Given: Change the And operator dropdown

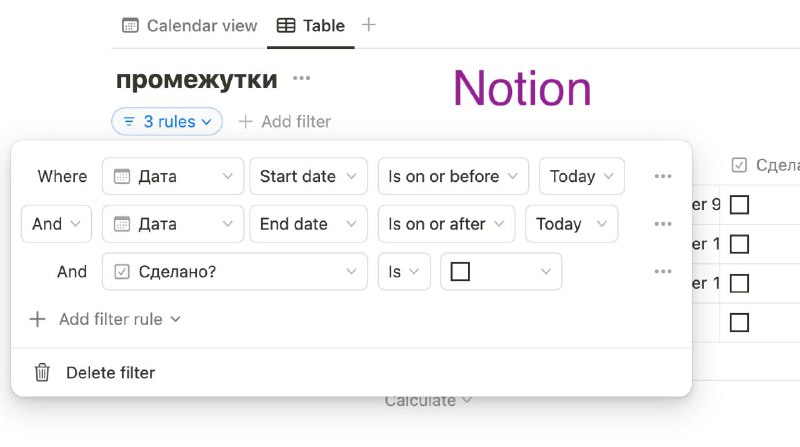Looking at the screenshot, I should pyautogui.click(x=56, y=224).
